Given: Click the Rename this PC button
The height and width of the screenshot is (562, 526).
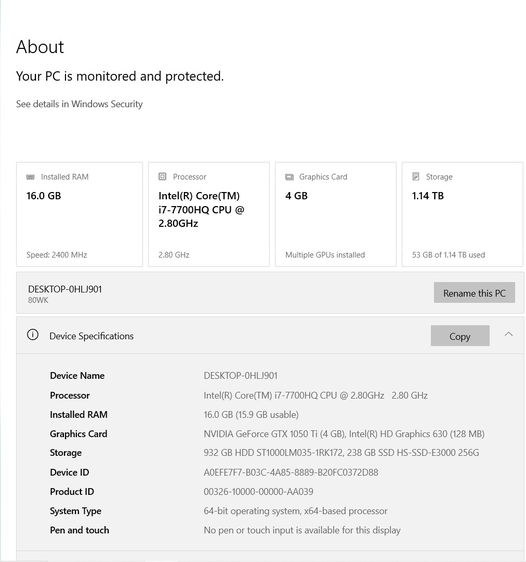Looking at the screenshot, I should tap(474, 293).
